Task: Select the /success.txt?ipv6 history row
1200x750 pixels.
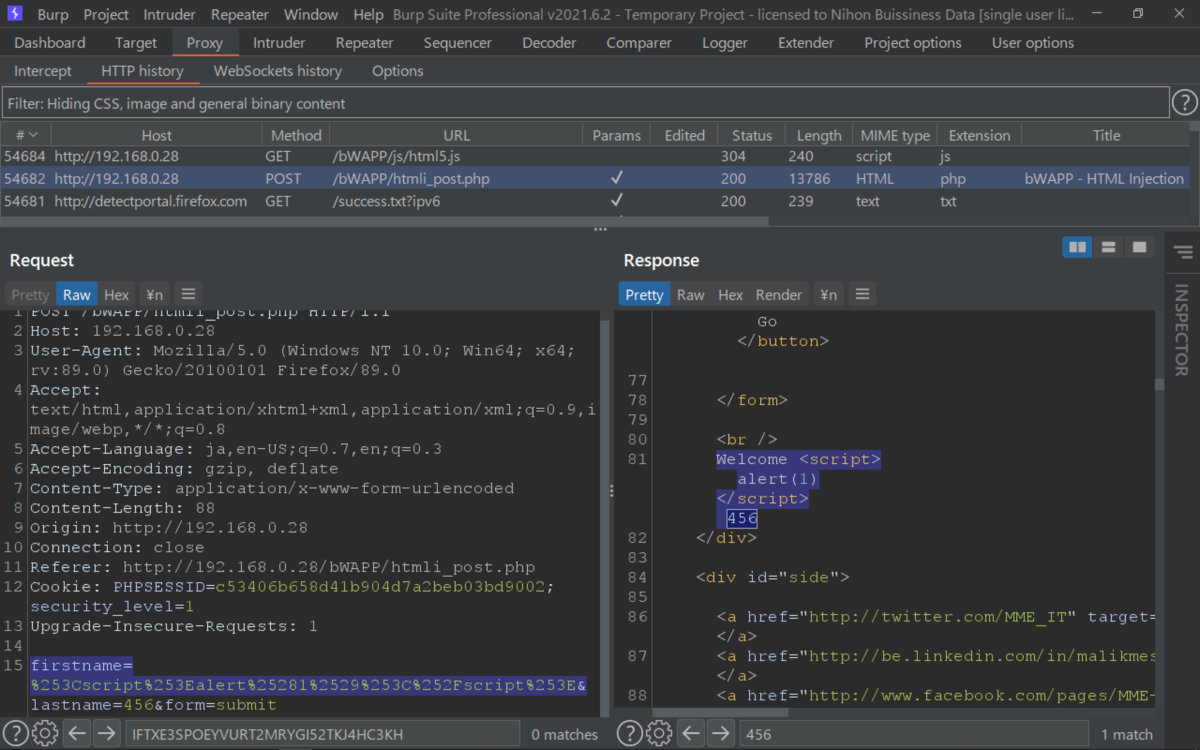Action: coord(595,201)
